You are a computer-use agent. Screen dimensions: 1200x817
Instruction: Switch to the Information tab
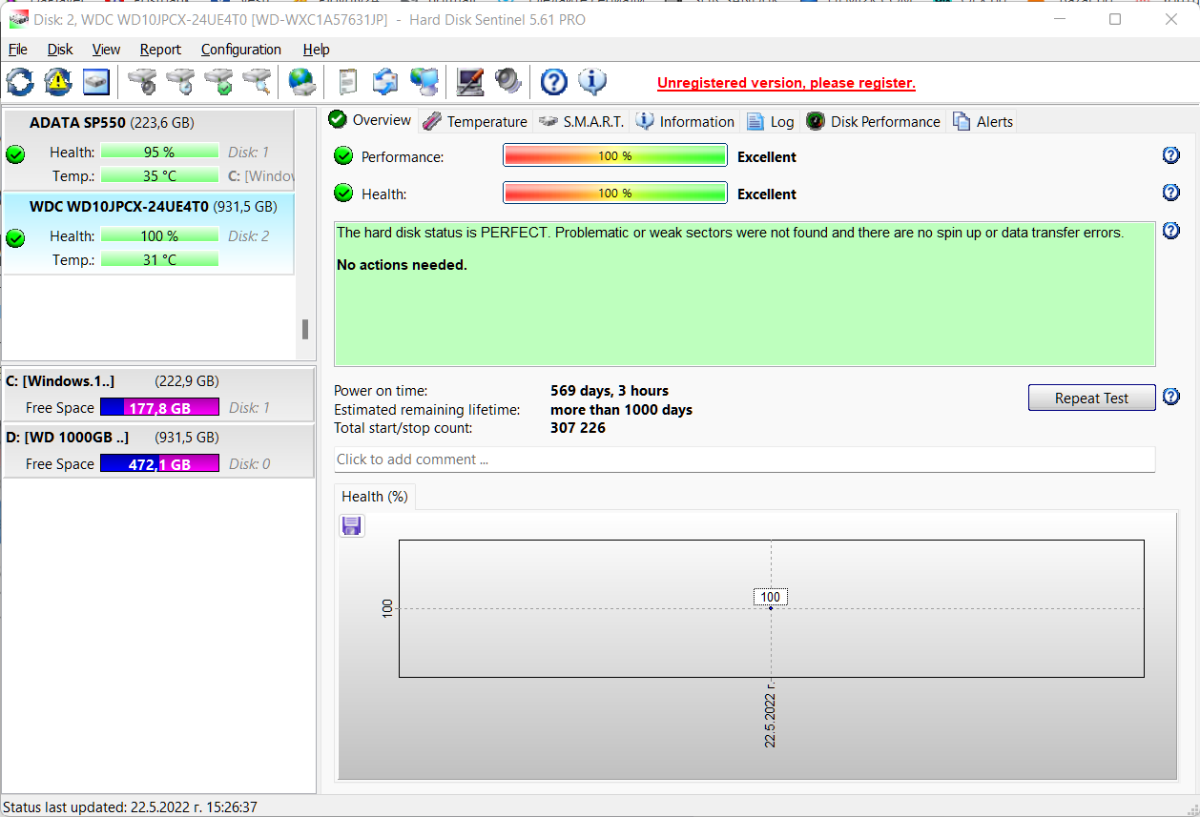pos(685,121)
